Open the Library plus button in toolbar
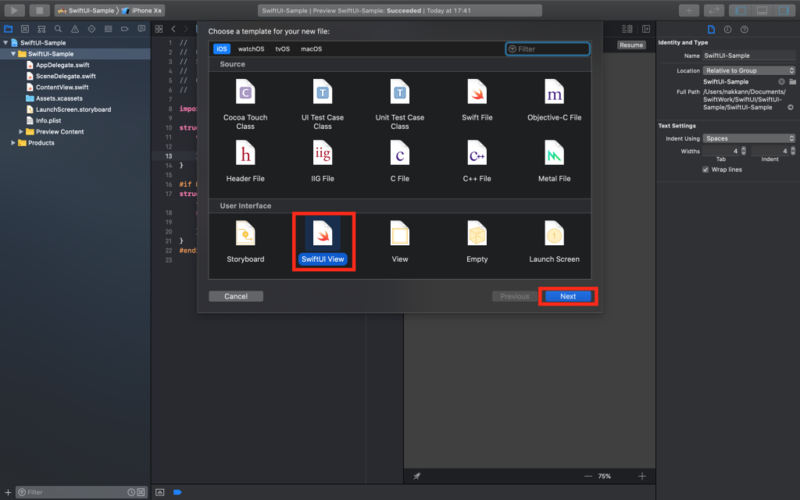The image size is (800, 500). tap(689, 10)
